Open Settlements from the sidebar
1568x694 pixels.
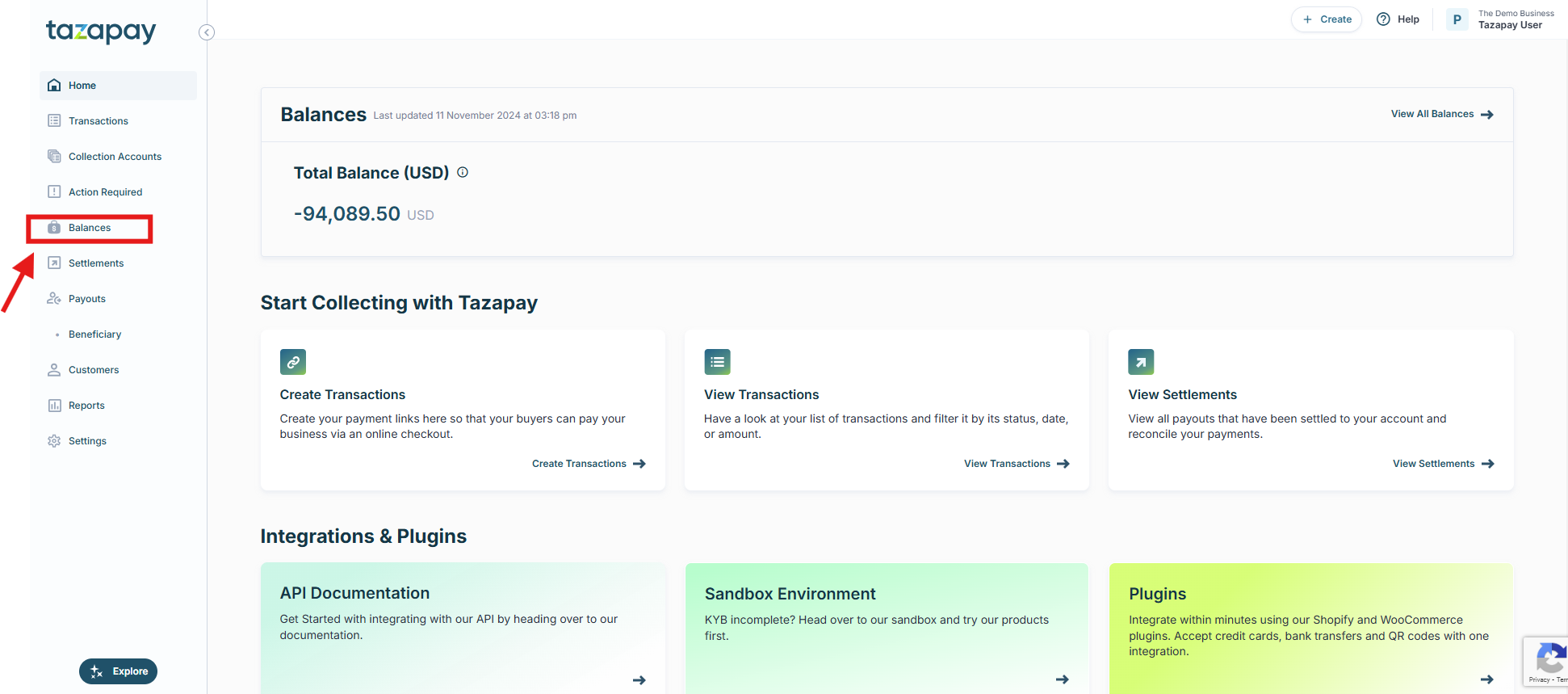click(118, 263)
